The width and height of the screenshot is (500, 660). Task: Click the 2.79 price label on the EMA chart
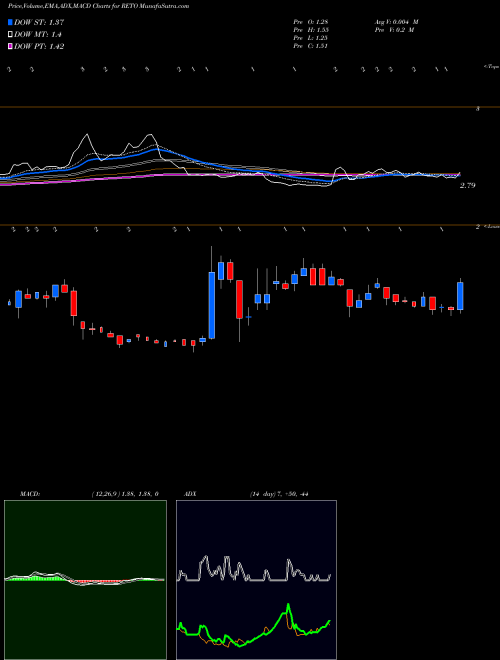click(468, 185)
